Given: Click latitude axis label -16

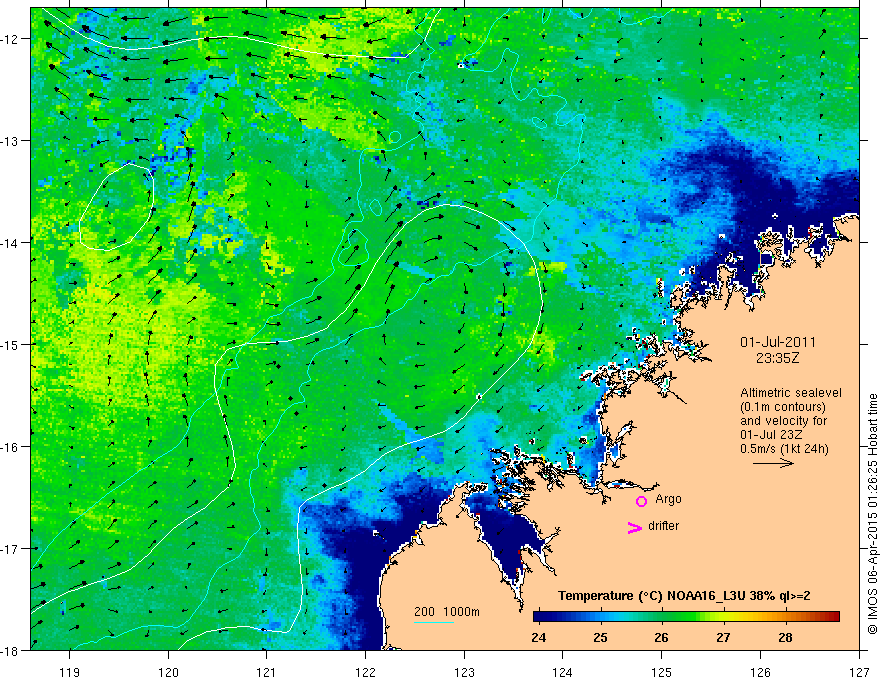Looking at the screenshot, I should point(11,447).
